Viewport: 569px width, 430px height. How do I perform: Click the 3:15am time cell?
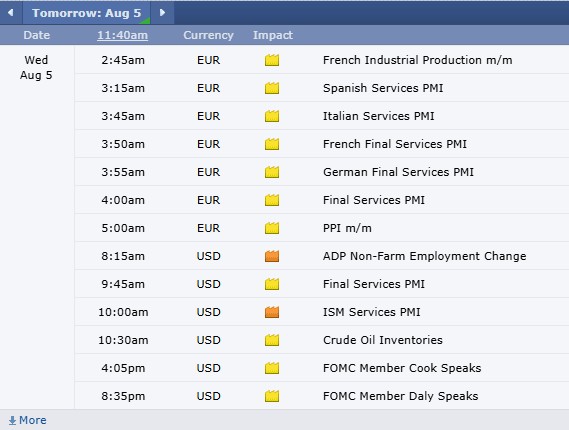pyautogui.click(x=123, y=88)
